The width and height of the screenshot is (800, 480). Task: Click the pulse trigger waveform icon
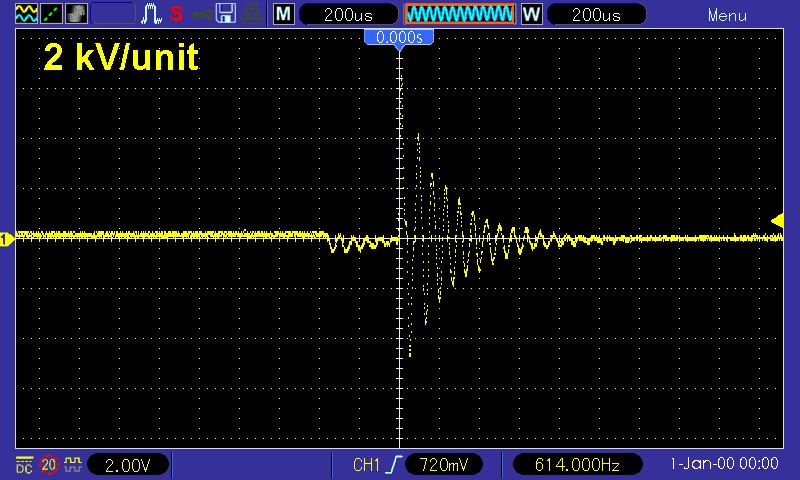[x=152, y=14]
